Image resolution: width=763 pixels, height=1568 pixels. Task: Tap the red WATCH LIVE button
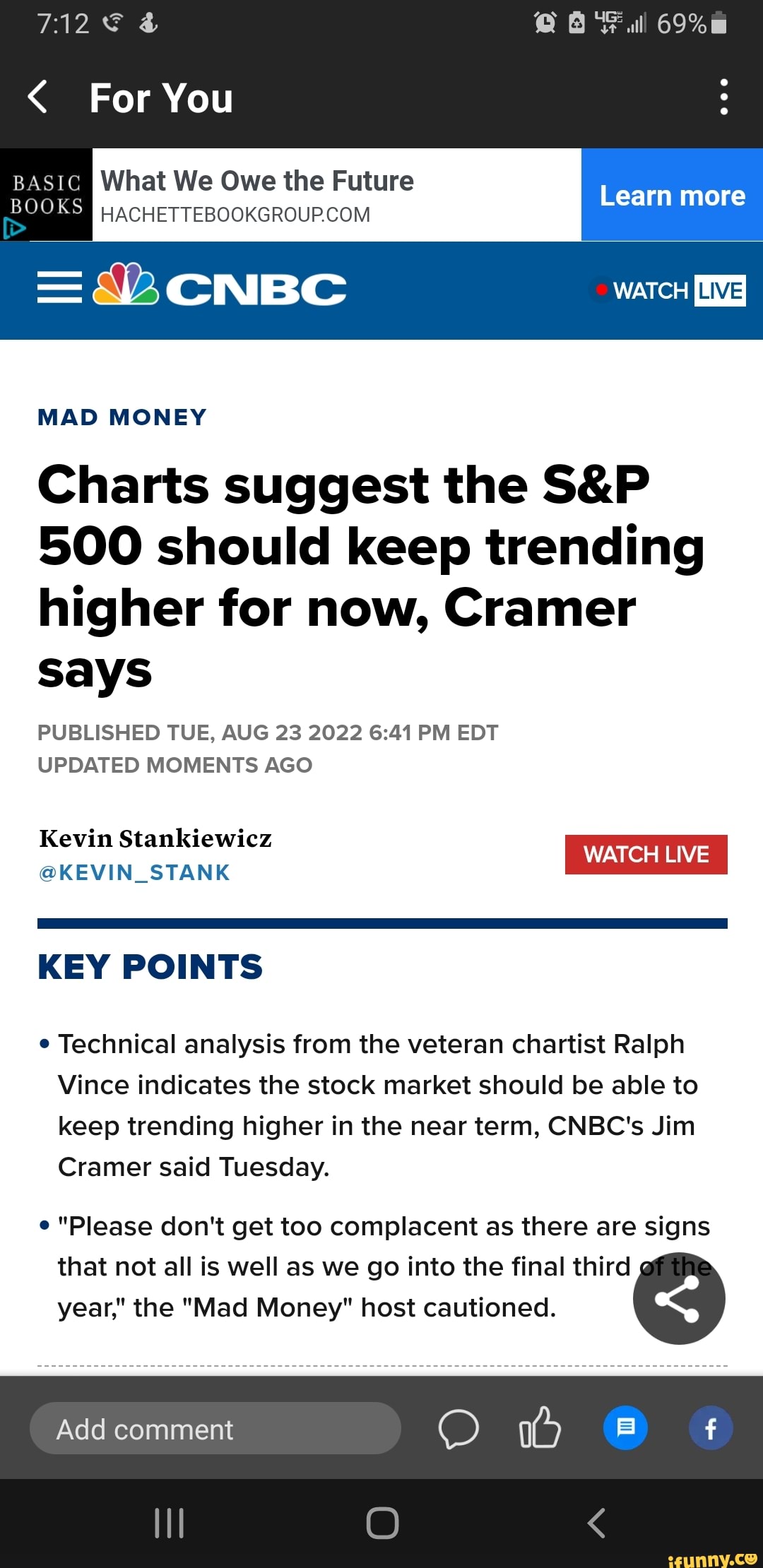[x=646, y=855]
